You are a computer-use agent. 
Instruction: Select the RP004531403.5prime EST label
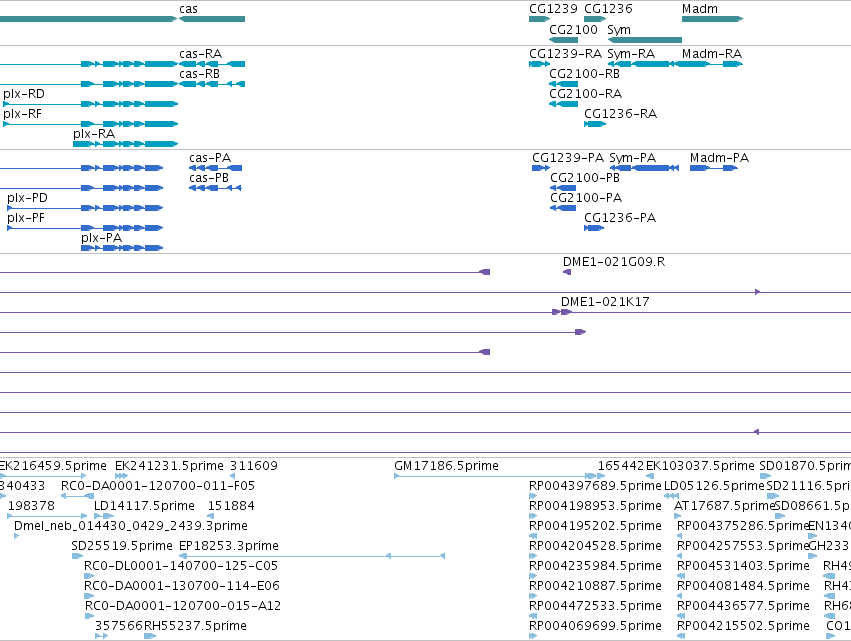point(743,566)
